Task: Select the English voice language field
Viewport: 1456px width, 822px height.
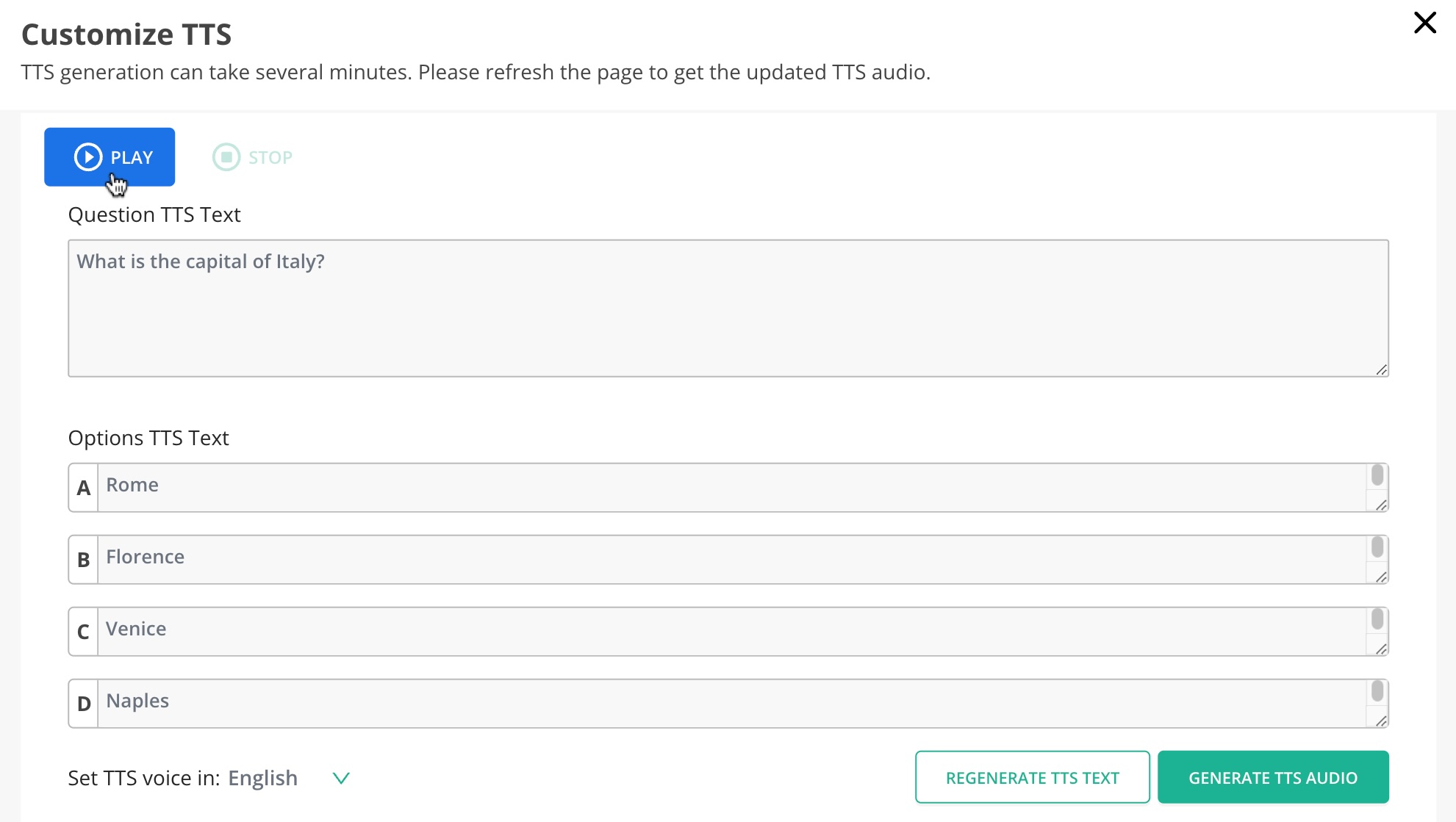Action: click(262, 778)
